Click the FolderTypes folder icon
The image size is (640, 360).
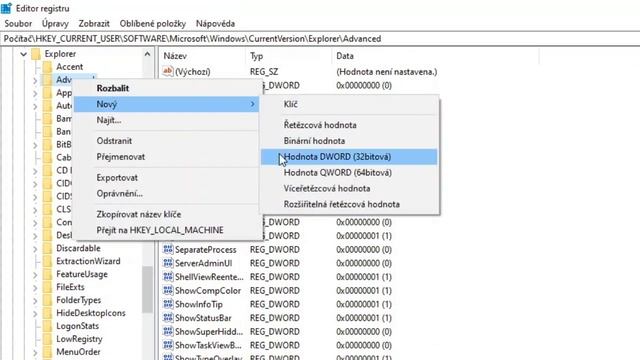point(47,300)
